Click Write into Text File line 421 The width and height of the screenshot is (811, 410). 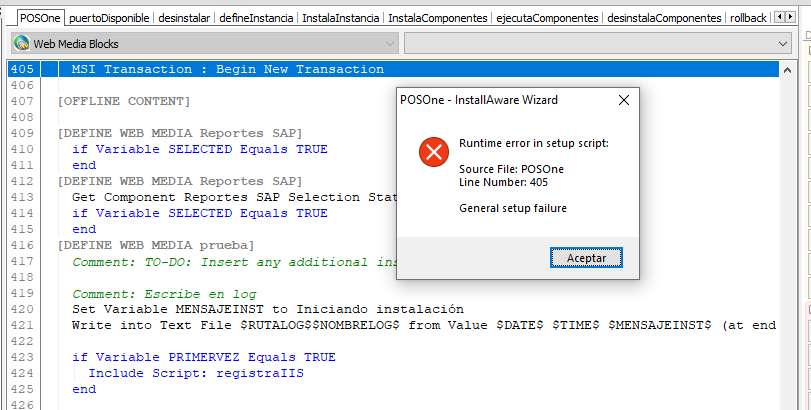pyautogui.click(x=424, y=326)
